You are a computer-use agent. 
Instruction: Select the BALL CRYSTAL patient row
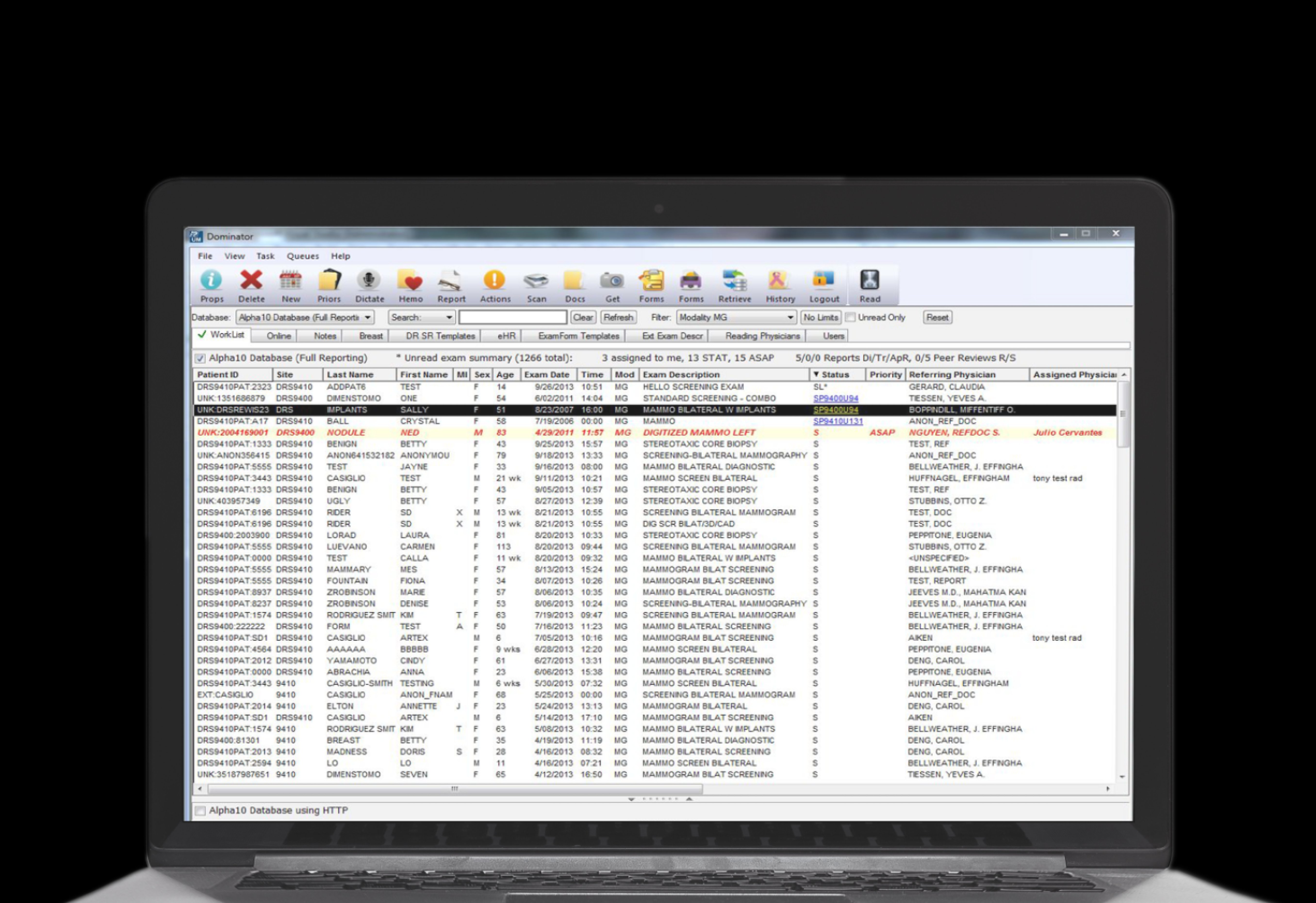point(655,421)
